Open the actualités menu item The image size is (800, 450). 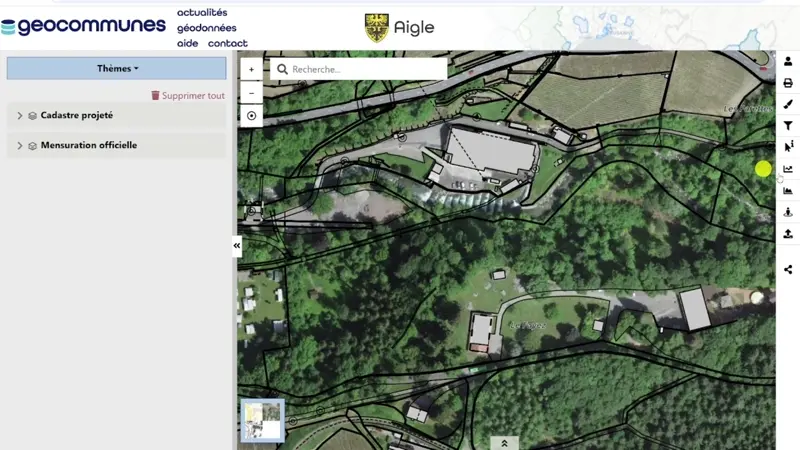[x=202, y=13]
